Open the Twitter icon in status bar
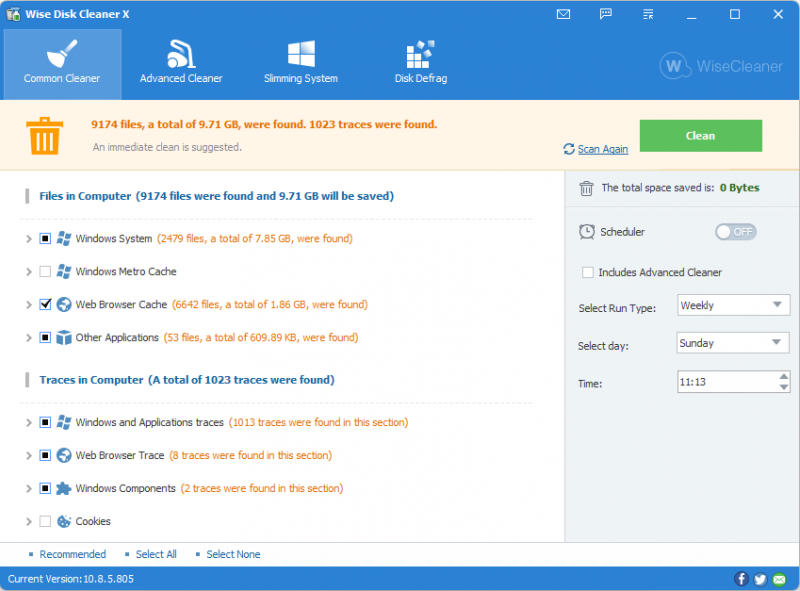800x591 pixels. [x=760, y=579]
